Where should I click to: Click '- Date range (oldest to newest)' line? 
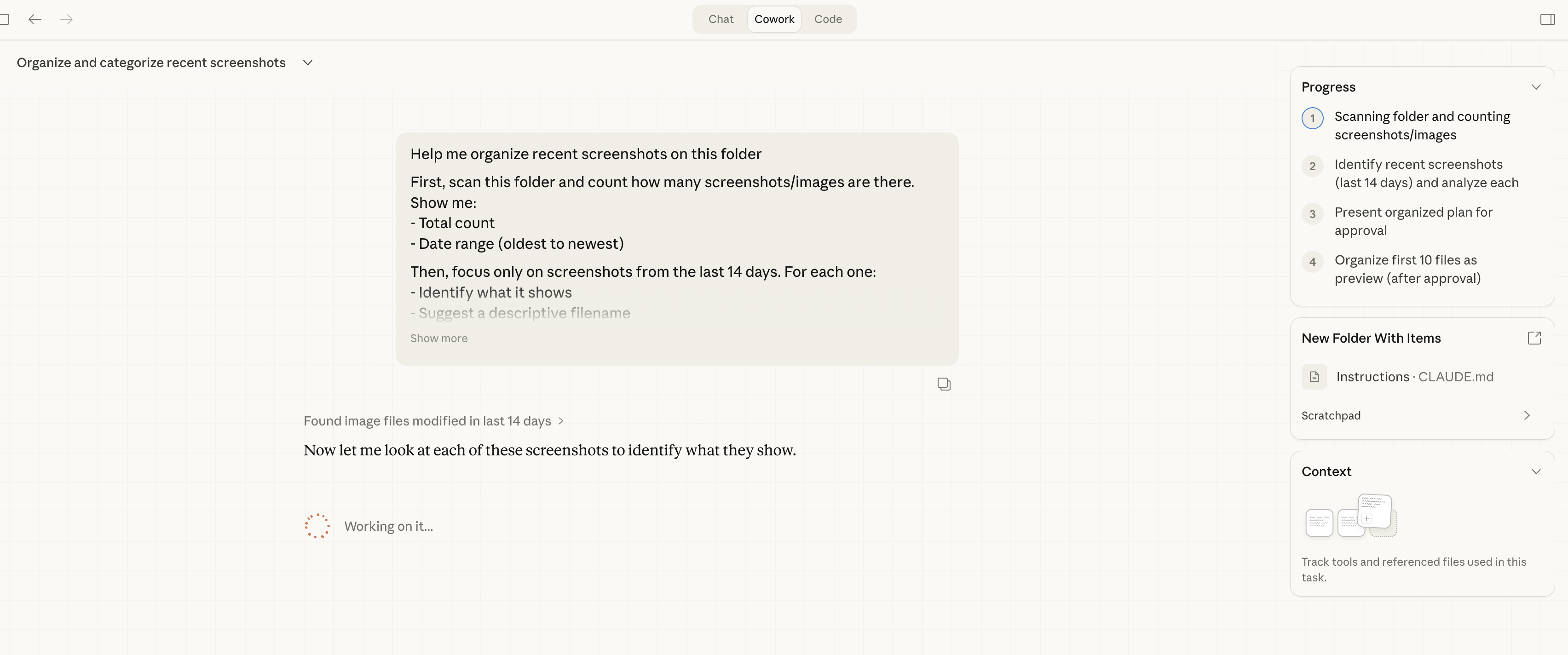[x=517, y=243]
